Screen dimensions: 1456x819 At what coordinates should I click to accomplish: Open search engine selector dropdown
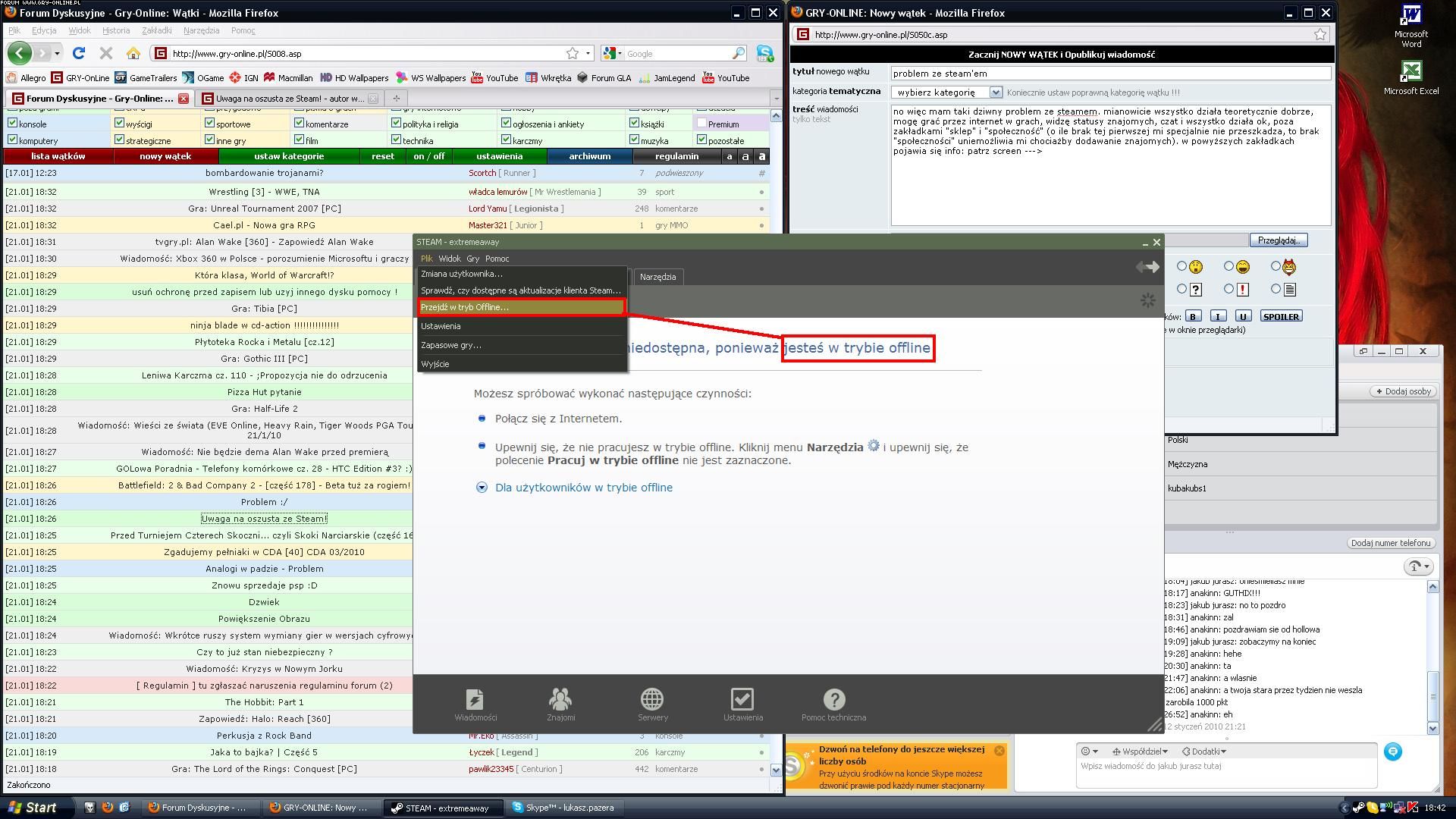[612, 53]
